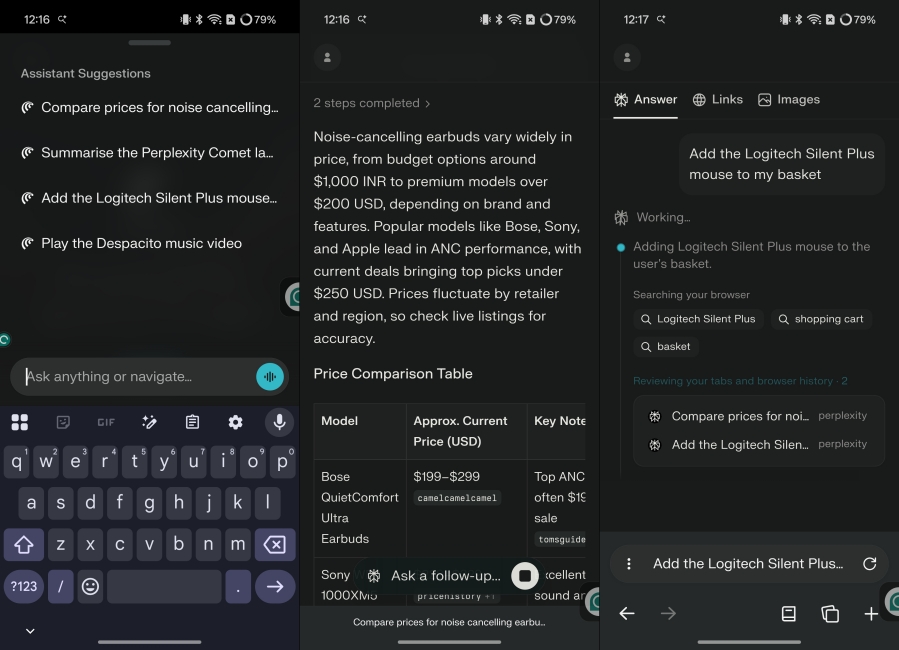The width and height of the screenshot is (899, 650).
Task: Collapse the keyboard with the down chevron
Action: pyautogui.click(x=28, y=631)
